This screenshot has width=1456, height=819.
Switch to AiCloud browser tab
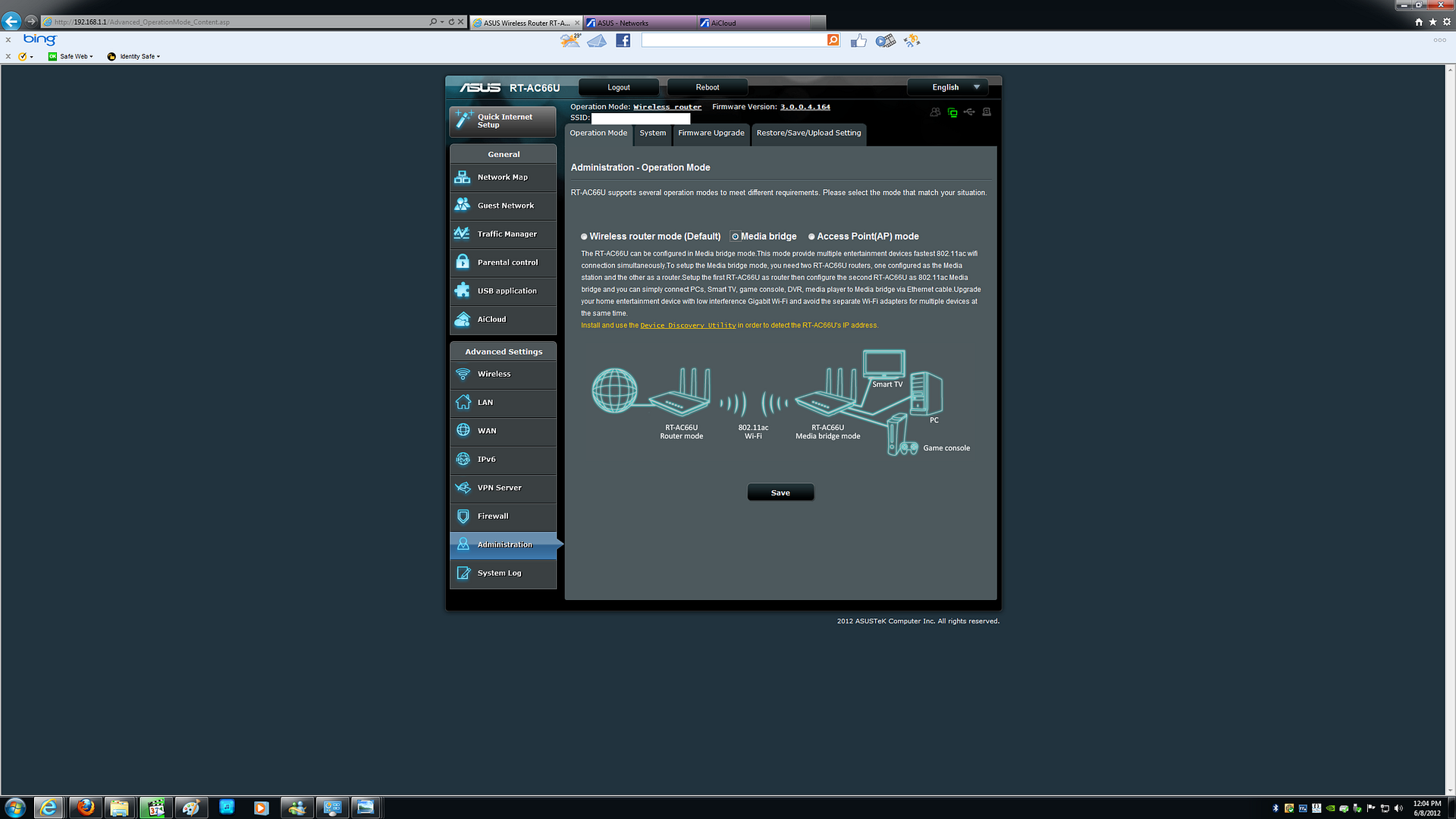tap(753, 23)
